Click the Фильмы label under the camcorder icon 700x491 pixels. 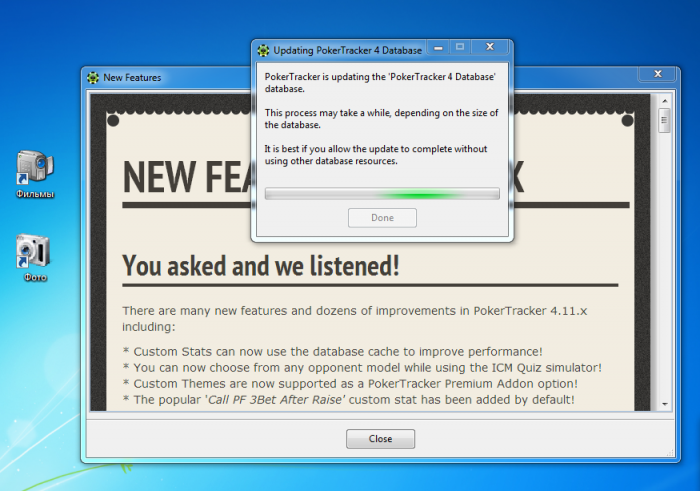click(35, 194)
